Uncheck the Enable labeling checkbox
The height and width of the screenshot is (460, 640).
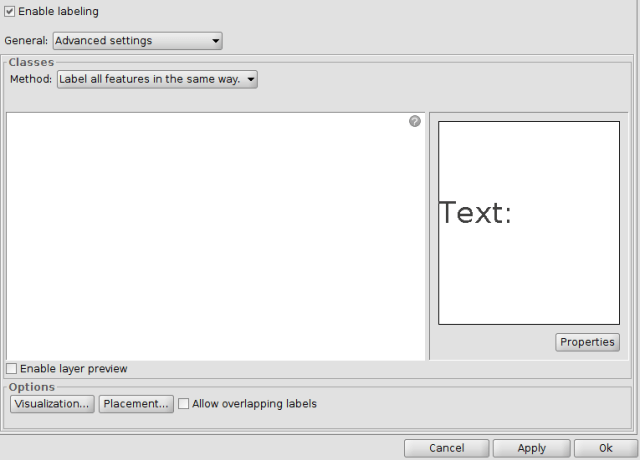point(11,11)
